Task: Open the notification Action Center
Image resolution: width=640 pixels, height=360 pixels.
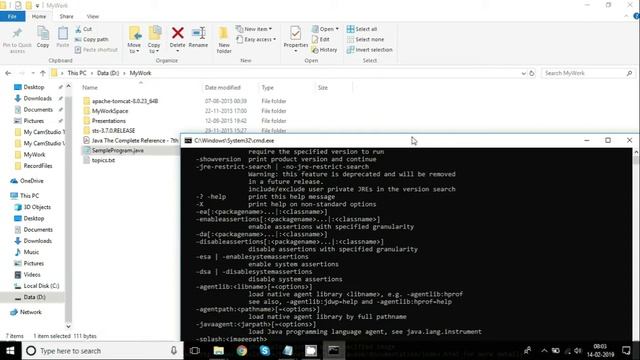Action: (x=626, y=351)
